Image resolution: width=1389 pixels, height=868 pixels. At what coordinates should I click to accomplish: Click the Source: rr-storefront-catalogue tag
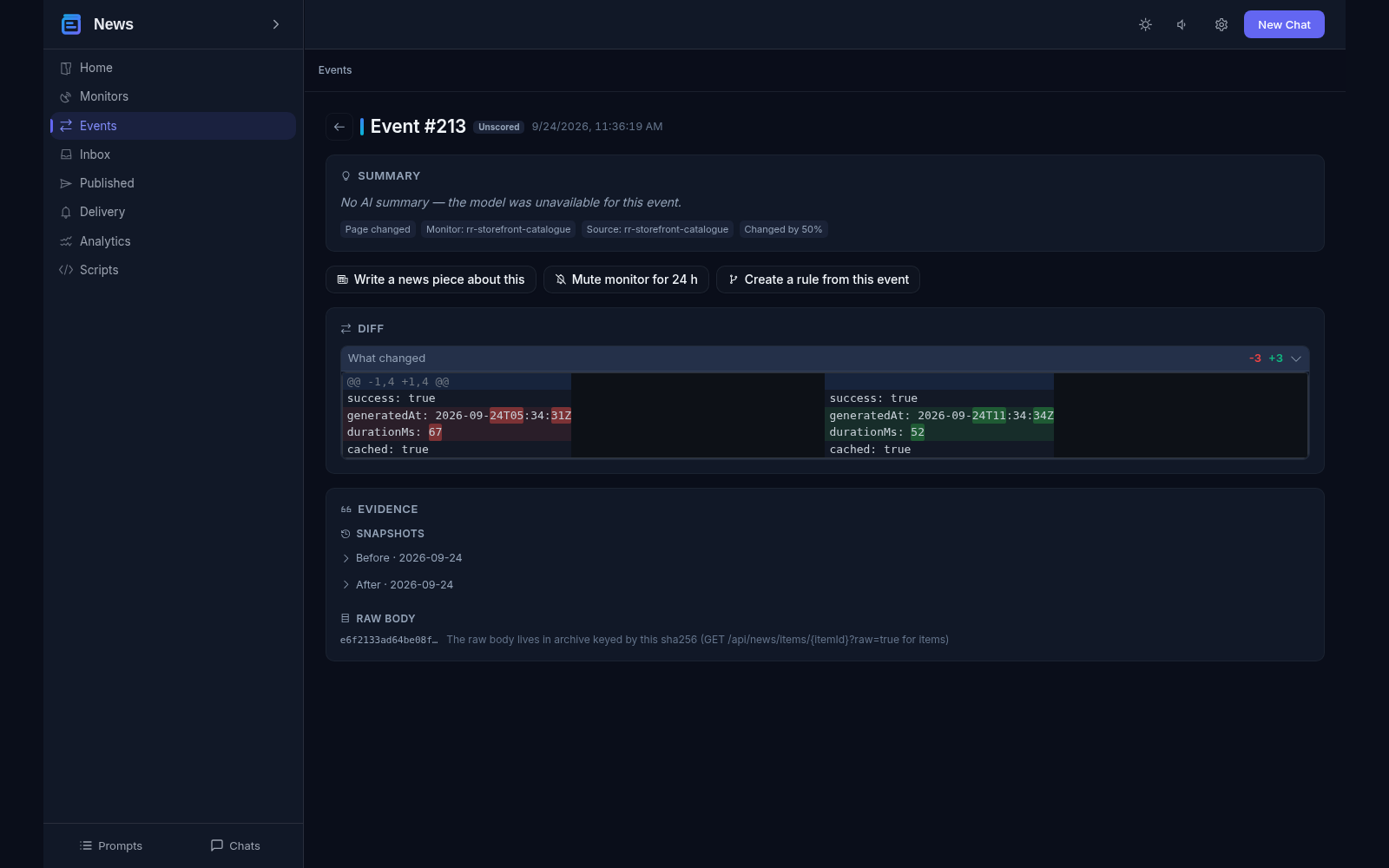pyautogui.click(x=657, y=229)
